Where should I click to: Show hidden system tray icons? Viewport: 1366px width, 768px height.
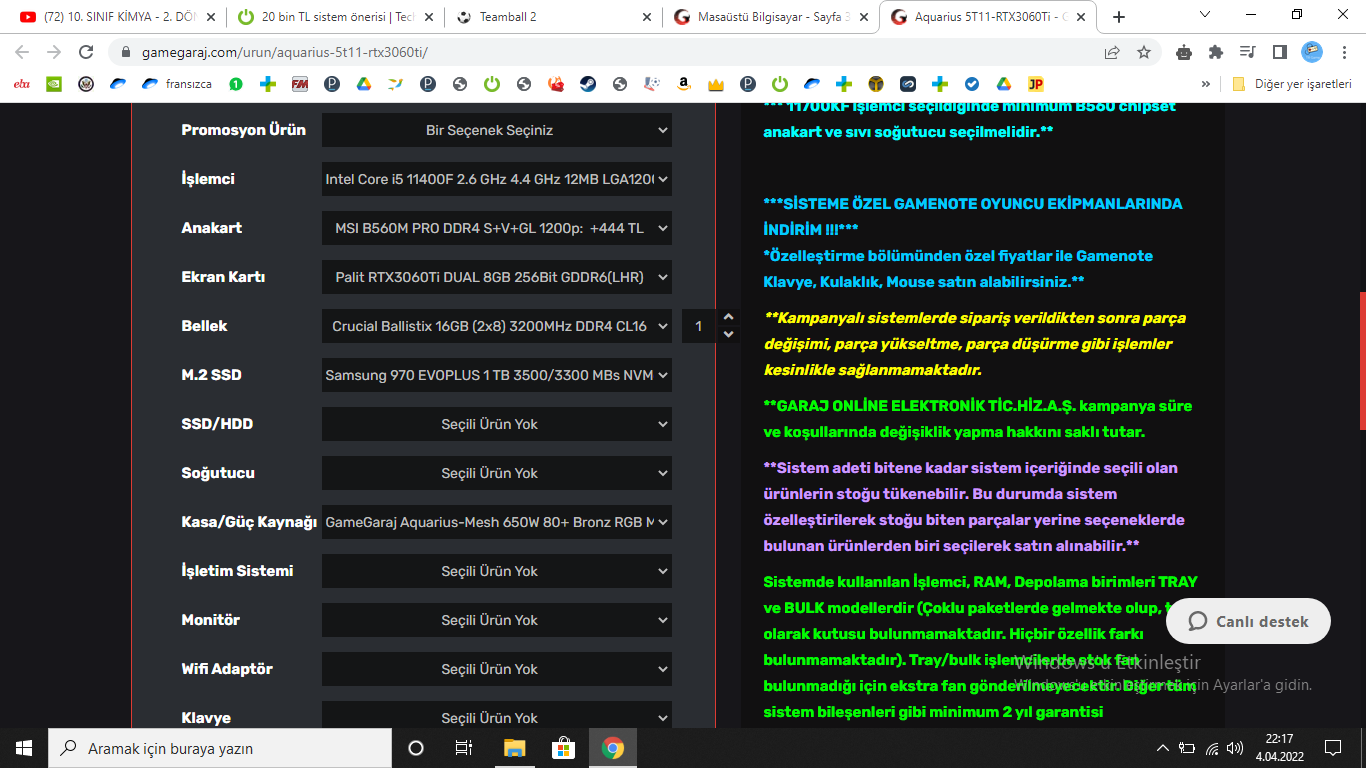[1162, 748]
